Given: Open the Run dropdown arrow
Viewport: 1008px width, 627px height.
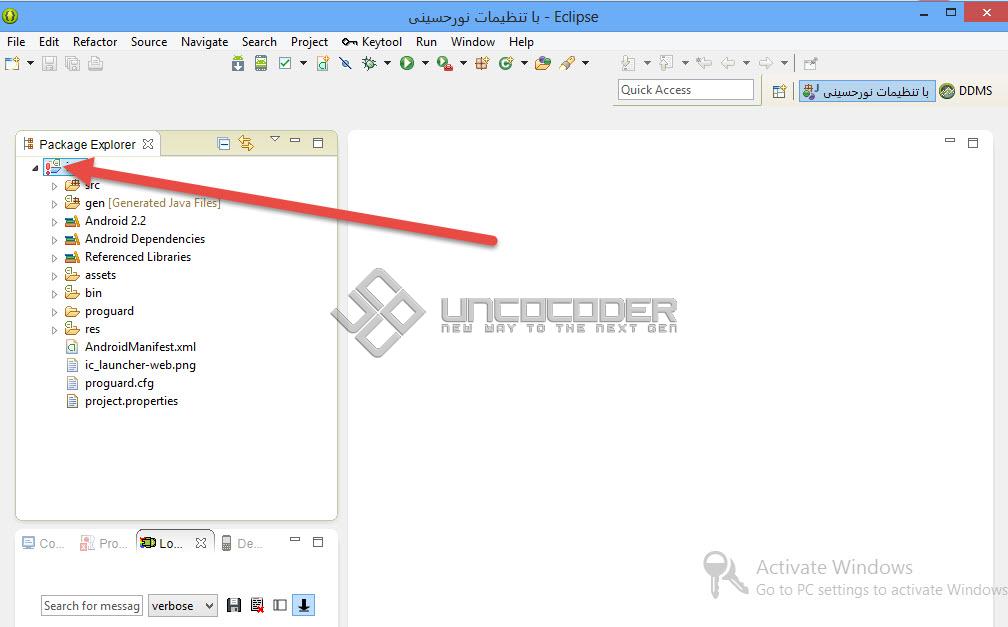Looking at the screenshot, I should tap(425, 63).
